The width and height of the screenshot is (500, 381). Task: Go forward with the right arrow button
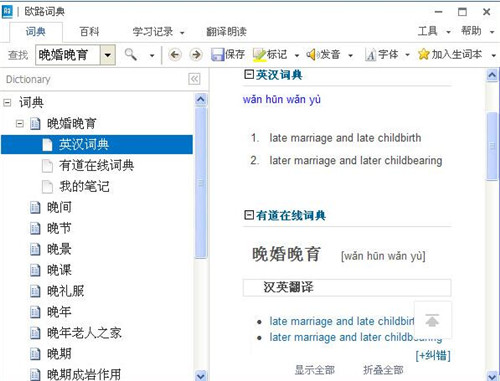pos(196,54)
